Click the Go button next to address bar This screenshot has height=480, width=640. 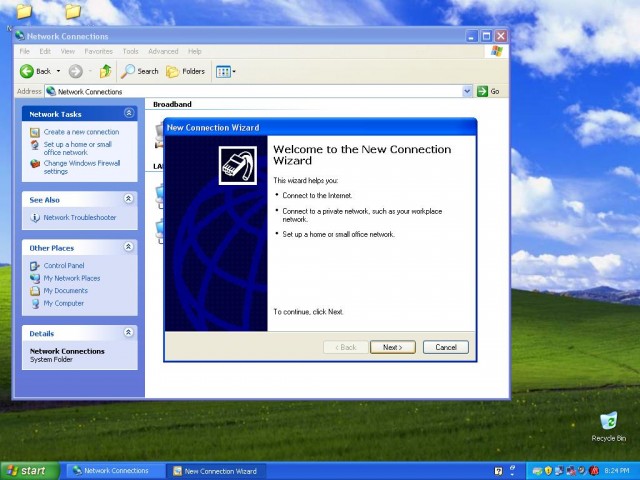tap(488, 91)
